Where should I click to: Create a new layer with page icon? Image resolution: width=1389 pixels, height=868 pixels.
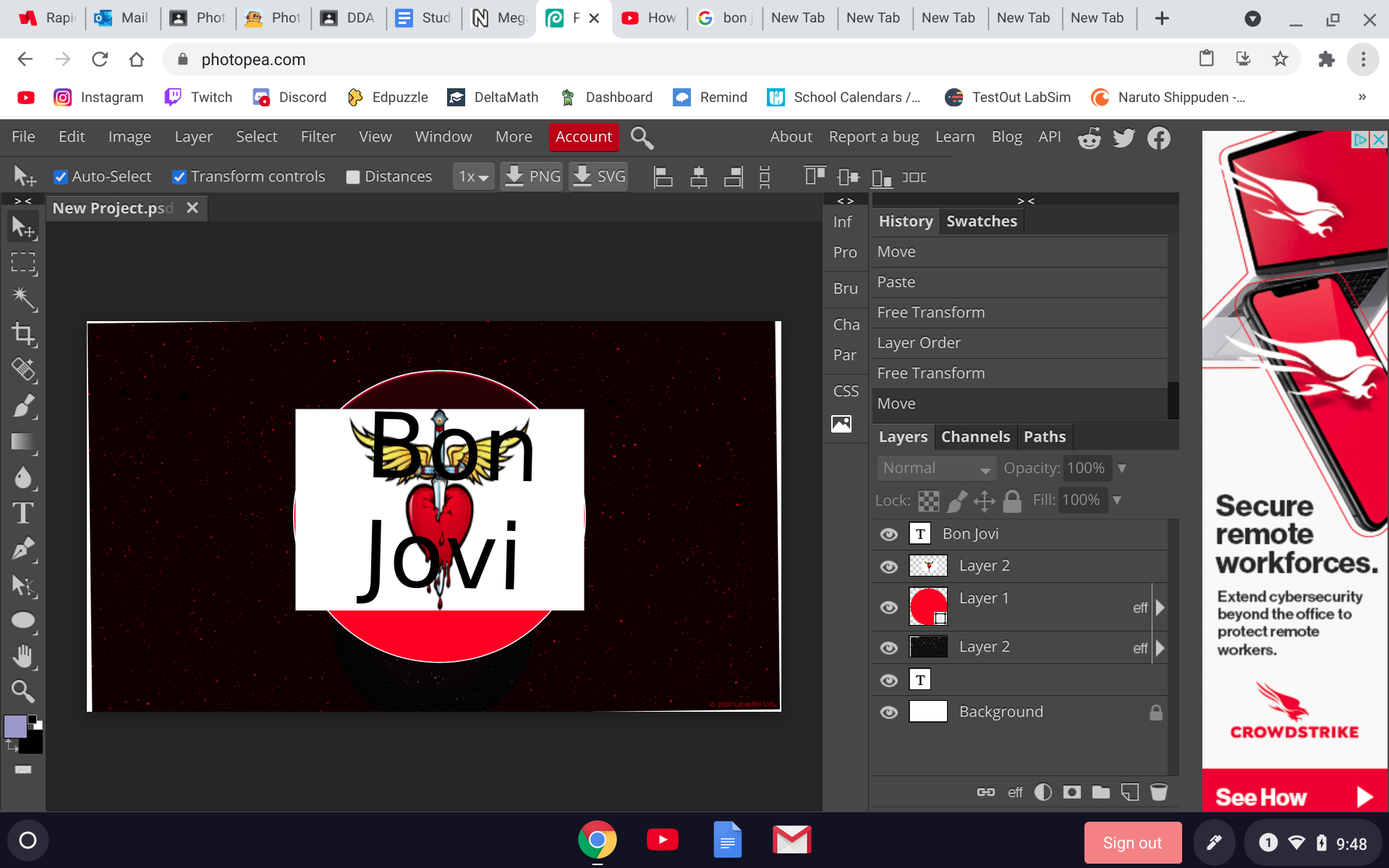(x=1130, y=792)
